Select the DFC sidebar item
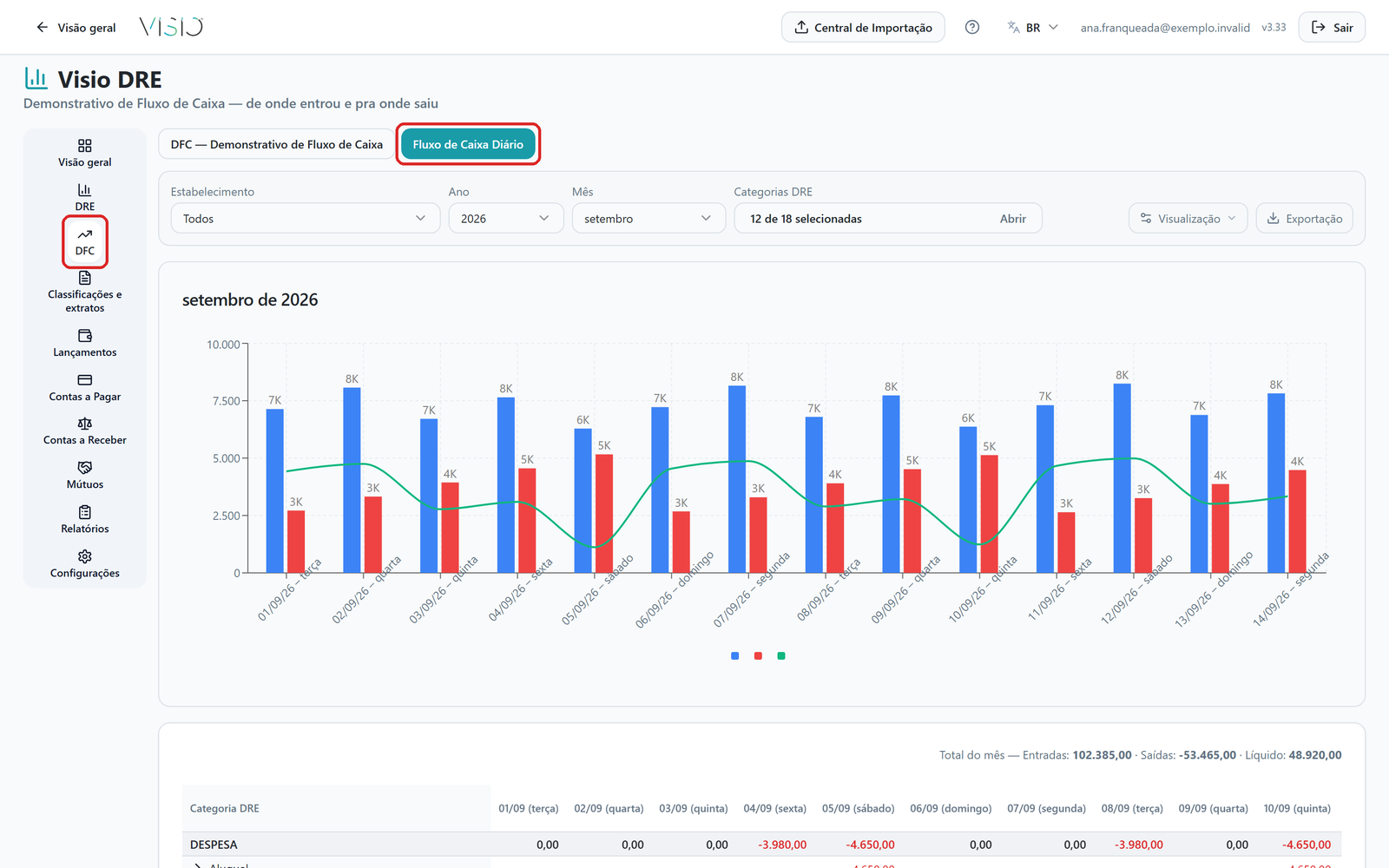This screenshot has height=868, width=1389. tap(85, 241)
